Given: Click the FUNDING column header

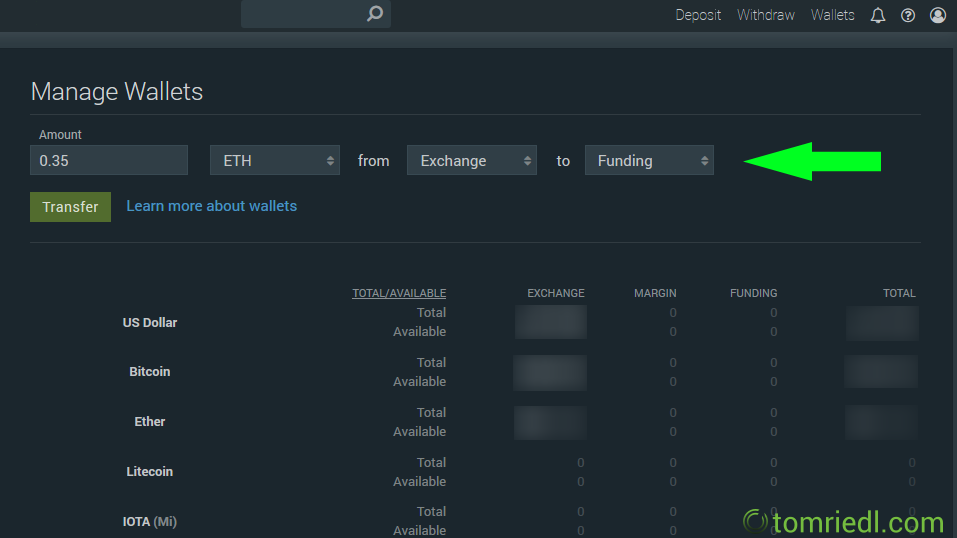Looking at the screenshot, I should (x=753, y=293).
